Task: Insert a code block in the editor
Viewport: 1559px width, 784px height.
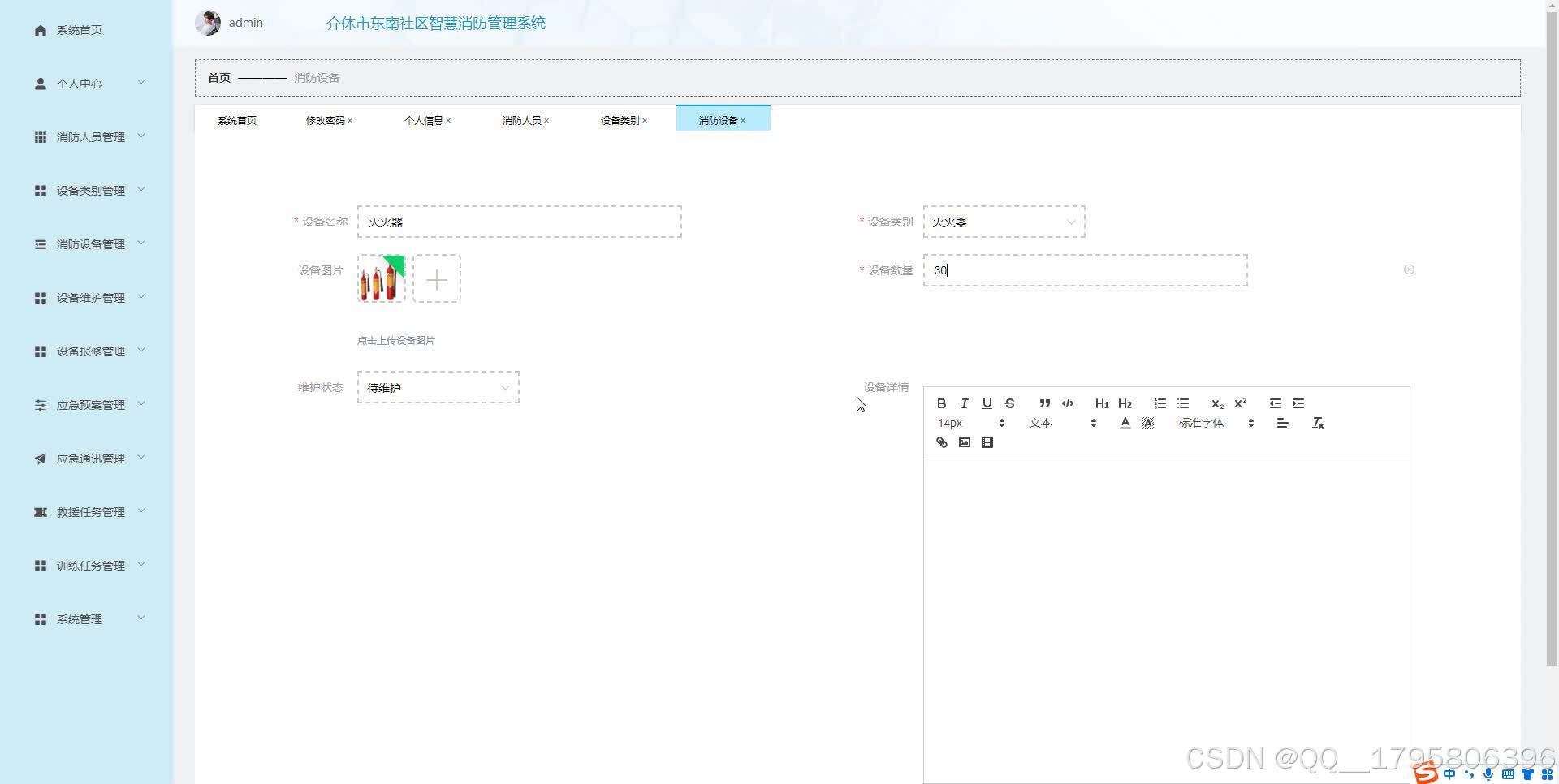Action: [1067, 403]
